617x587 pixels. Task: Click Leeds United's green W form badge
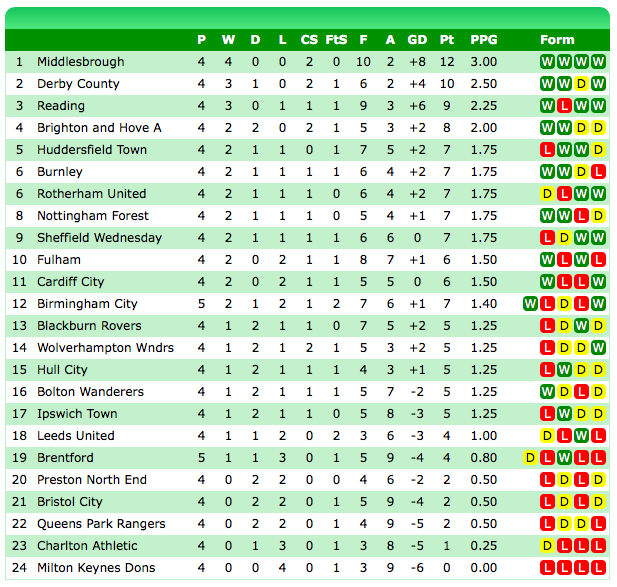(581, 436)
